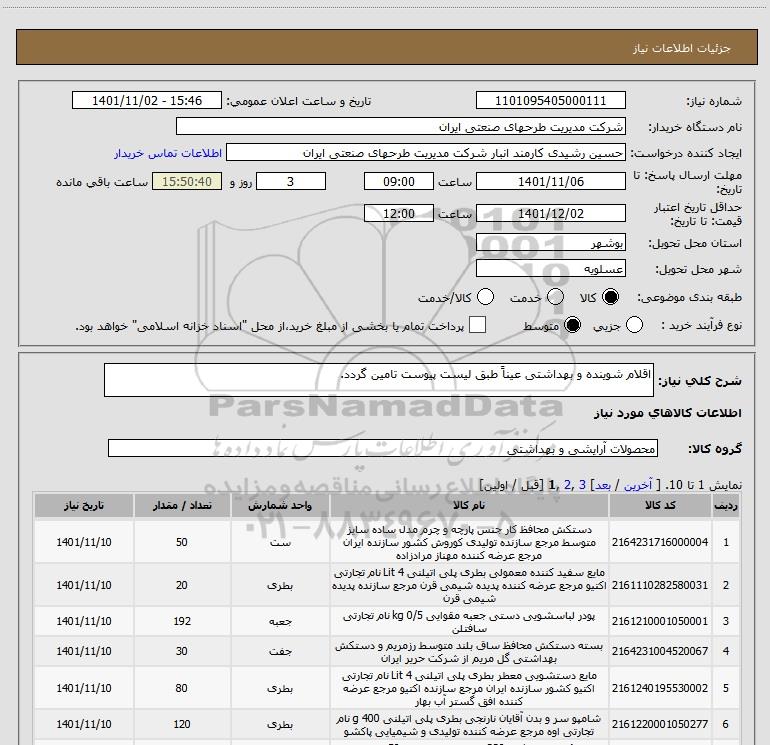Select product code 2164231004520067
This screenshot has width=770, height=745.
(x=660, y=651)
